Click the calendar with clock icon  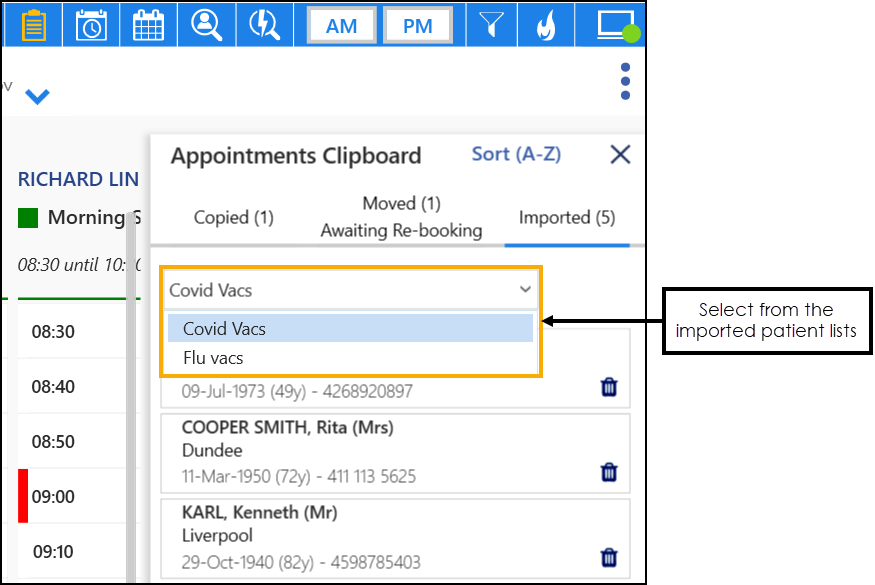point(91,24)
